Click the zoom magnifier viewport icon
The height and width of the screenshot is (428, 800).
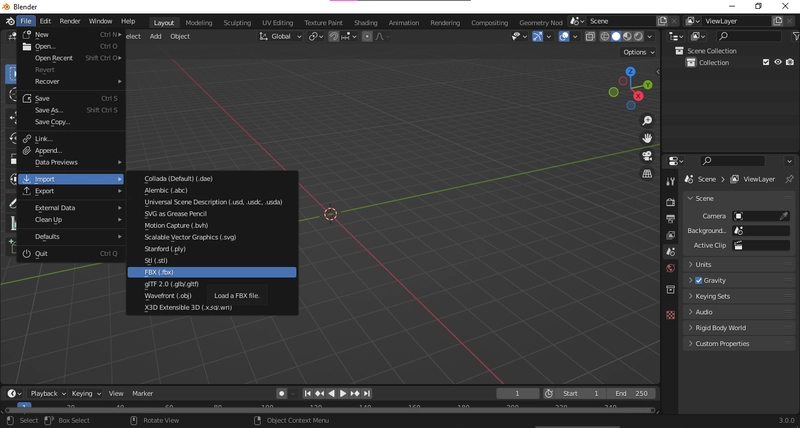pos(647,120)
